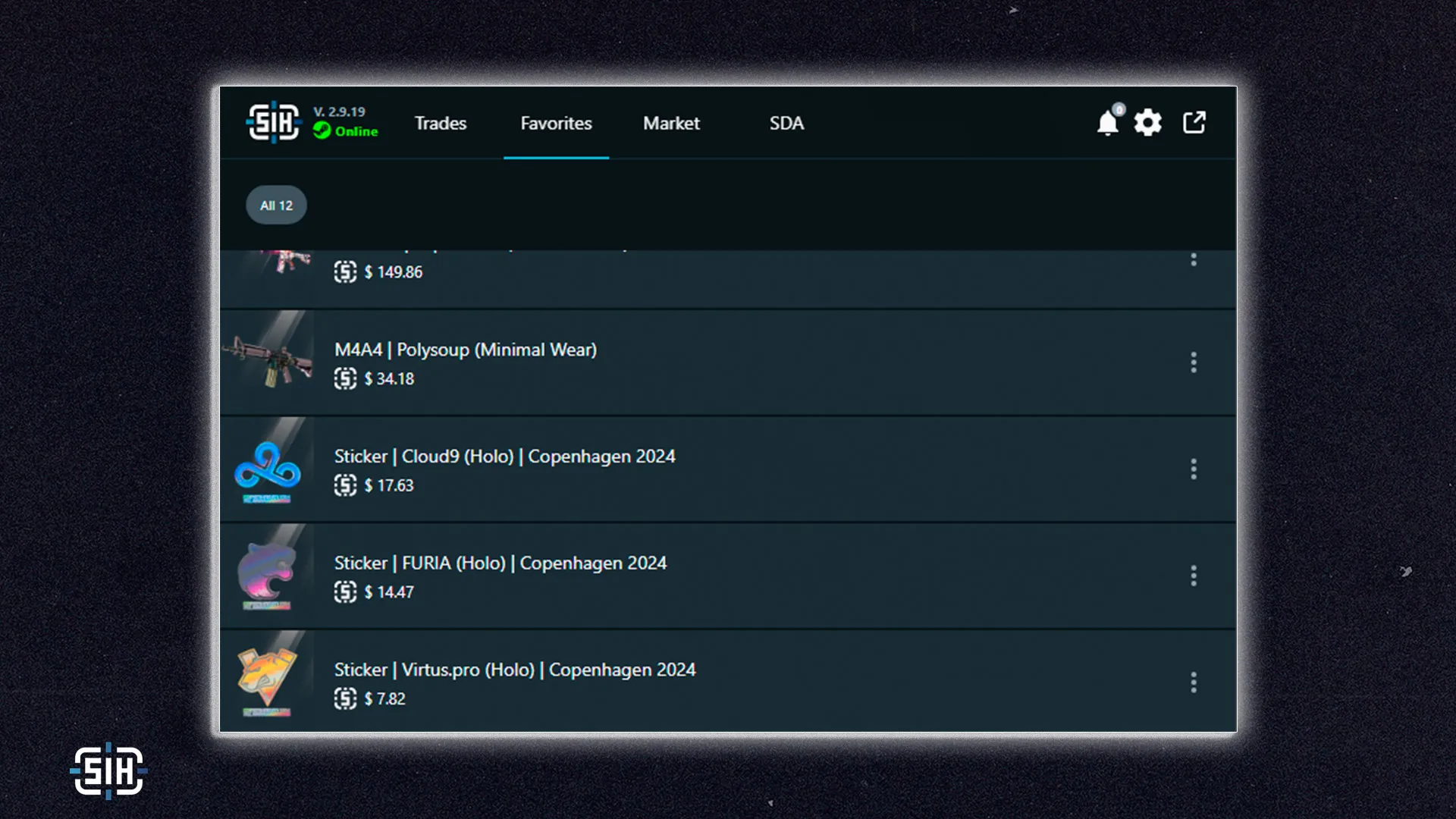Click the price icon beside $ 7.82
This screenshot has height=819, width=1456.
(345, 698)
